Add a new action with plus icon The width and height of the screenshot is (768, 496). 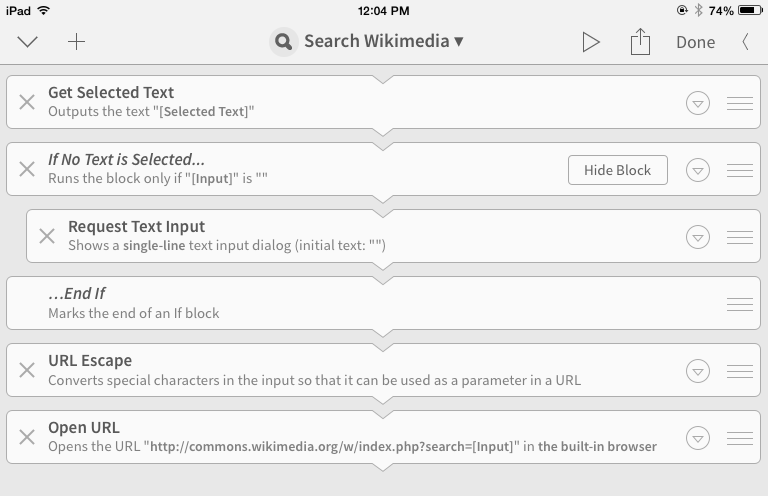pyautogui.click(x=77, y=42)
